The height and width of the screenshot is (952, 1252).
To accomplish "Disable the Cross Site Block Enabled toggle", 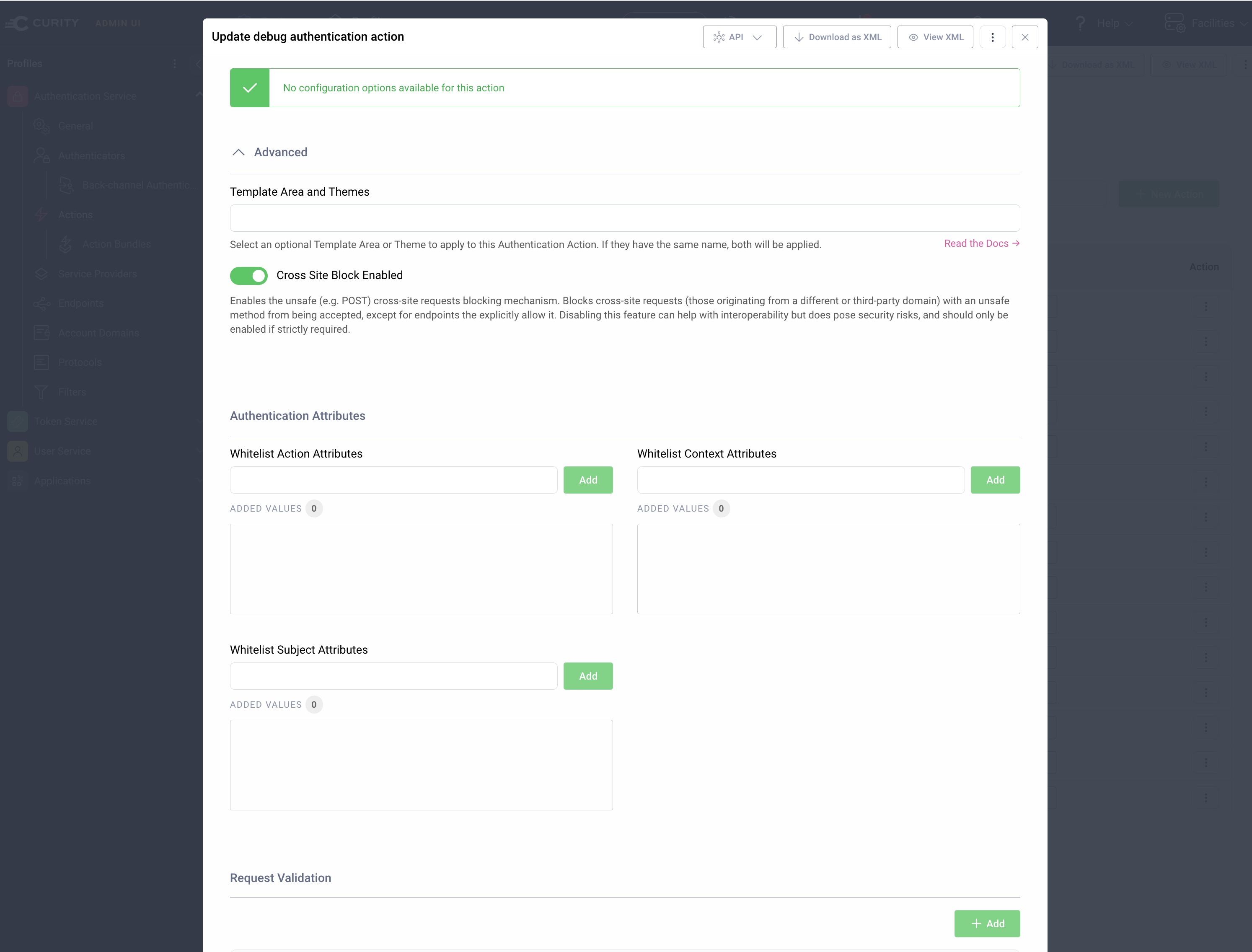I will [249, 275].
